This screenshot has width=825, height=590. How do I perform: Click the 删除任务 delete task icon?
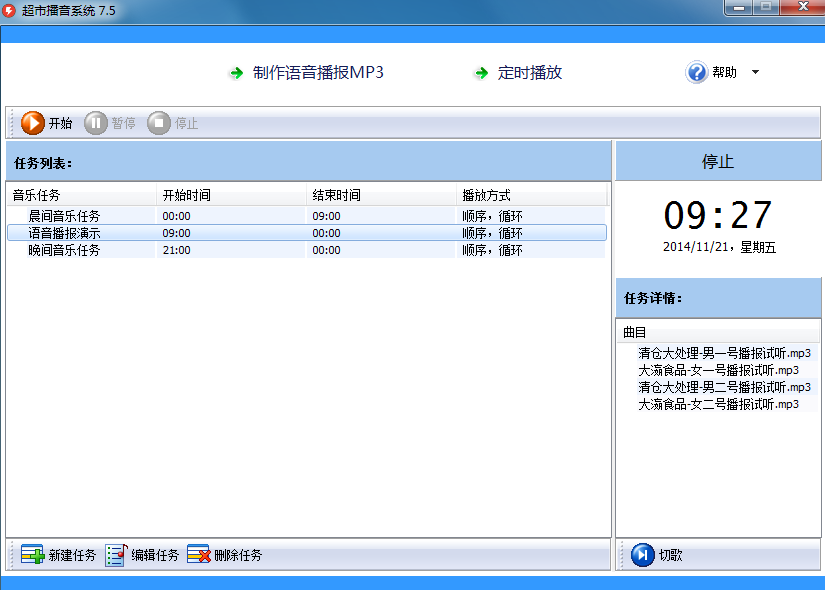click(199, 555)
